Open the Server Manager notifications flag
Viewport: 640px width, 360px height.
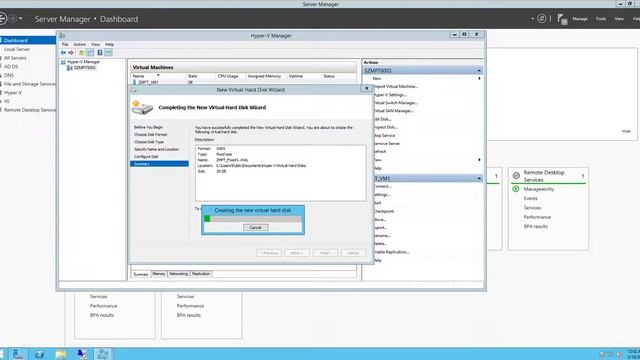tap(562, 19)
